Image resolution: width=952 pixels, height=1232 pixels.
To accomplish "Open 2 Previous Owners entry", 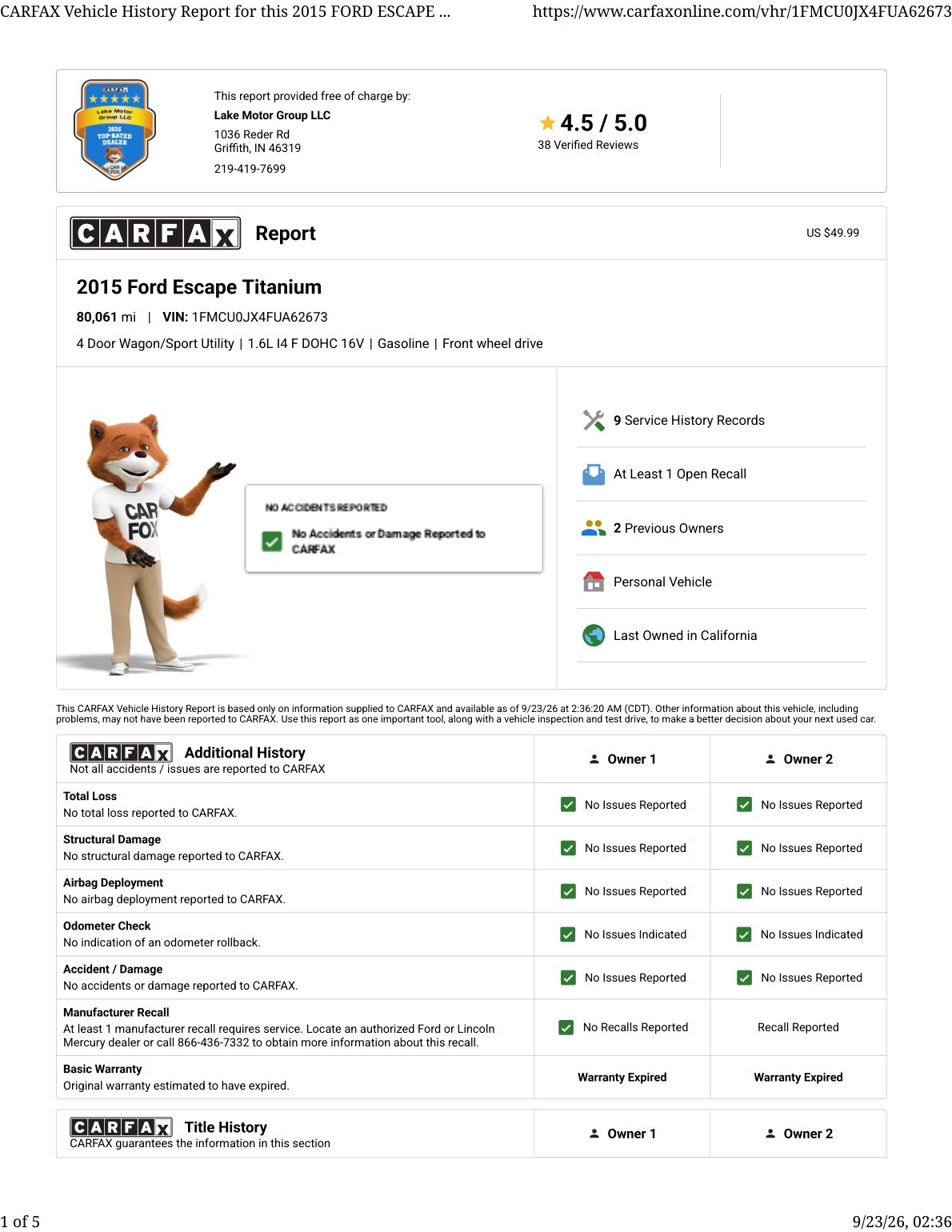I will [722, 528].
